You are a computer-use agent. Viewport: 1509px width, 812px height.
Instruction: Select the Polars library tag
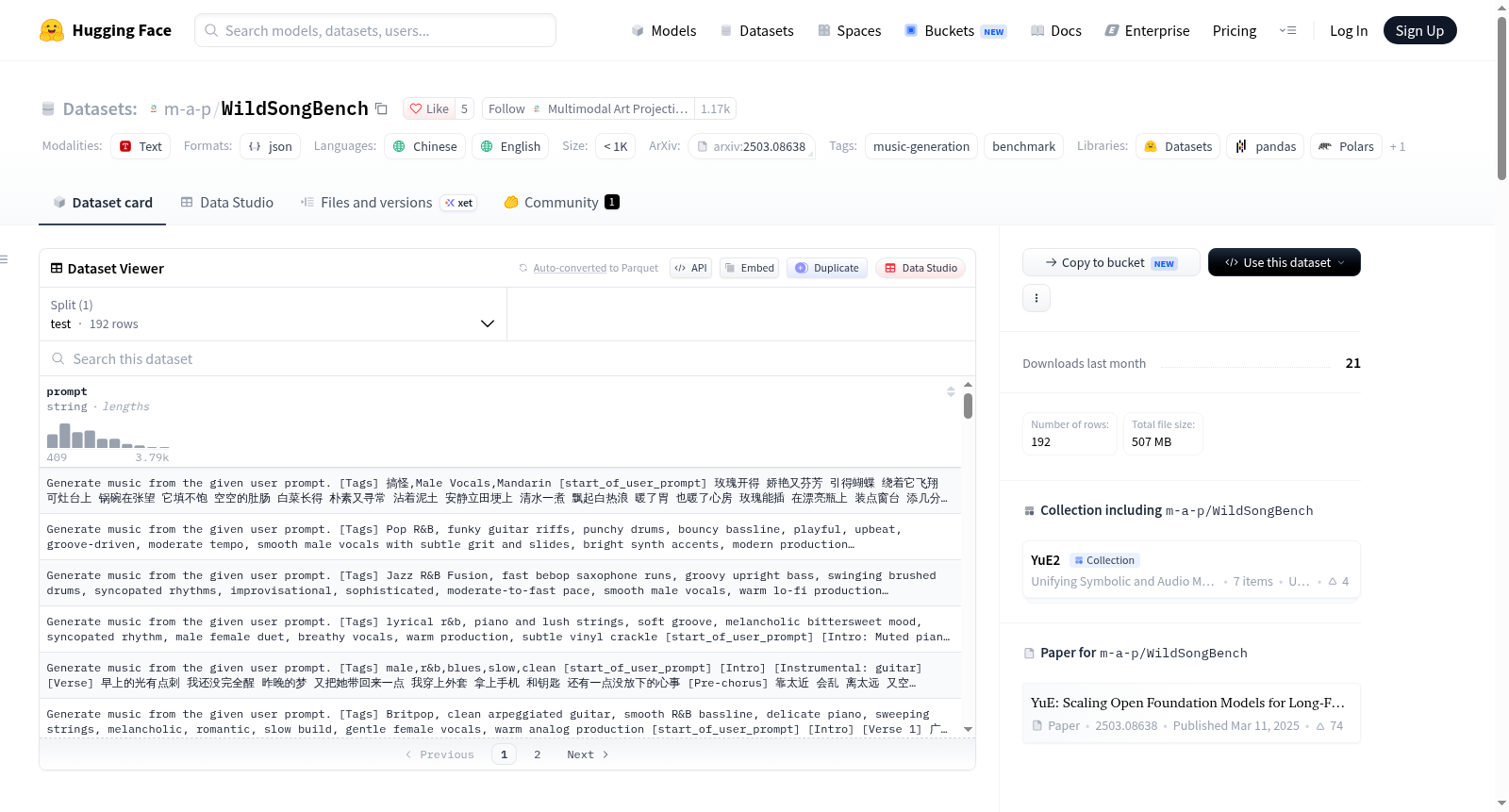click(x=1346, y=146)
